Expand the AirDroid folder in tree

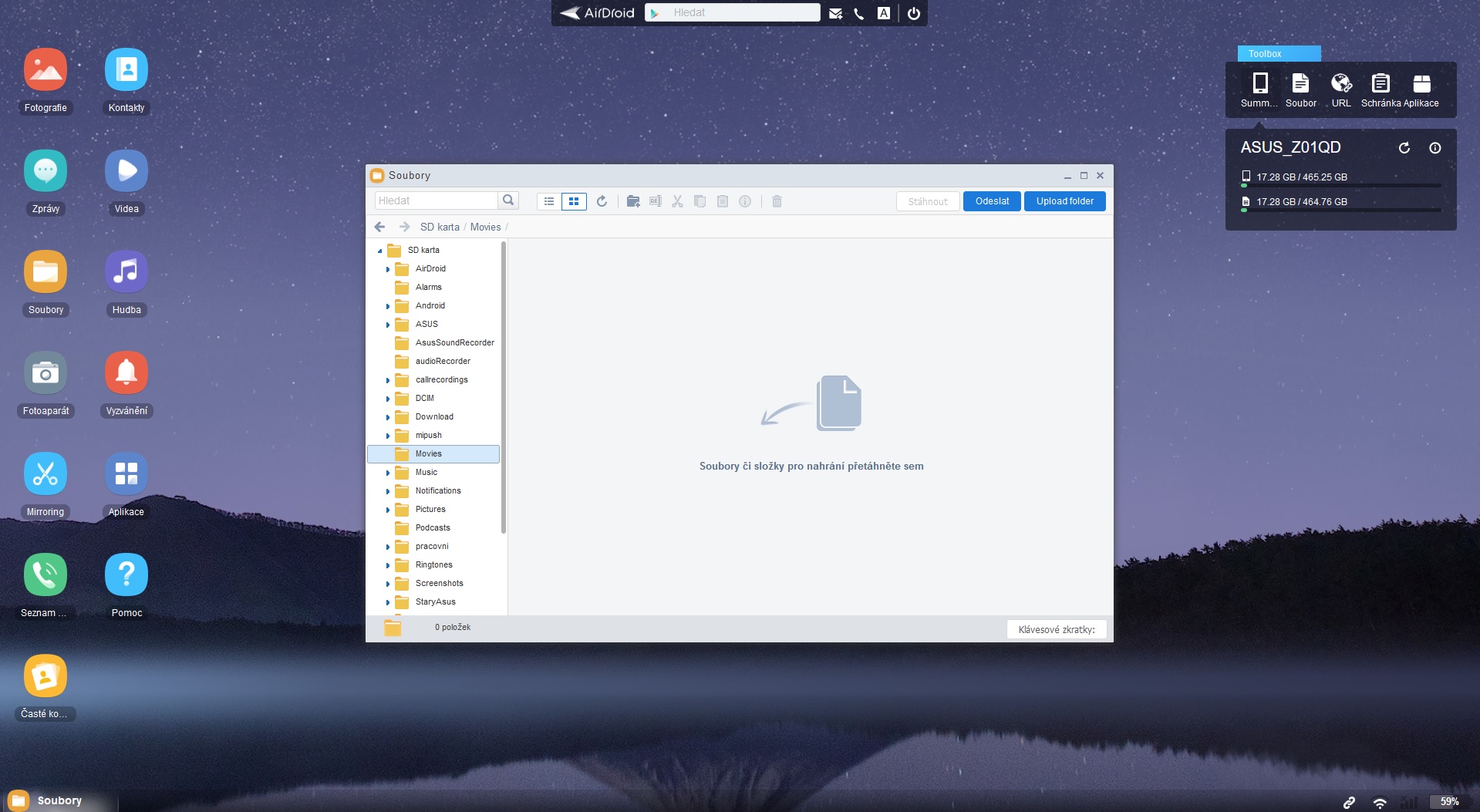coord(388,269)
